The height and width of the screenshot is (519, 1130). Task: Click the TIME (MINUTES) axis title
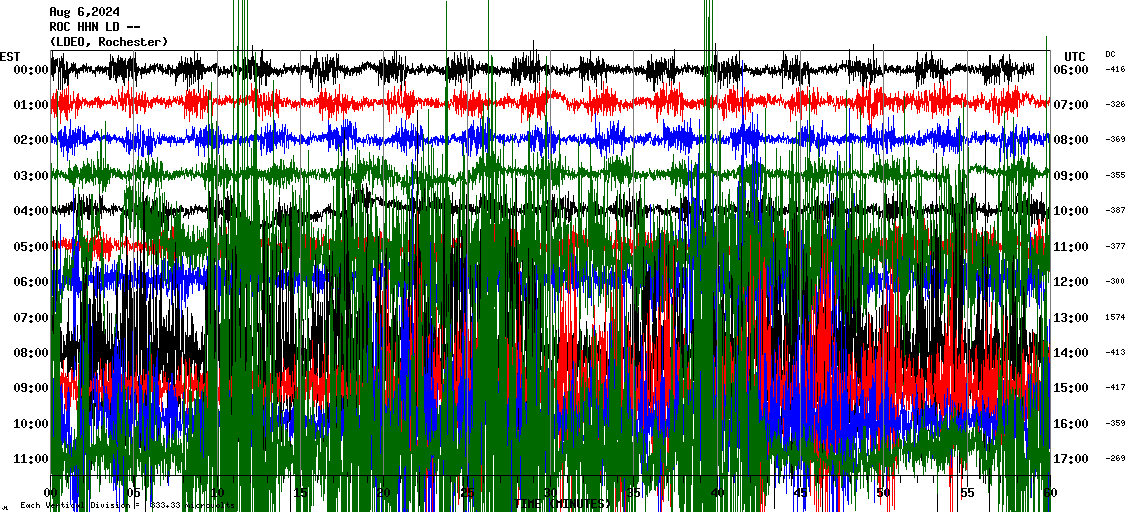tap(563, 505)
